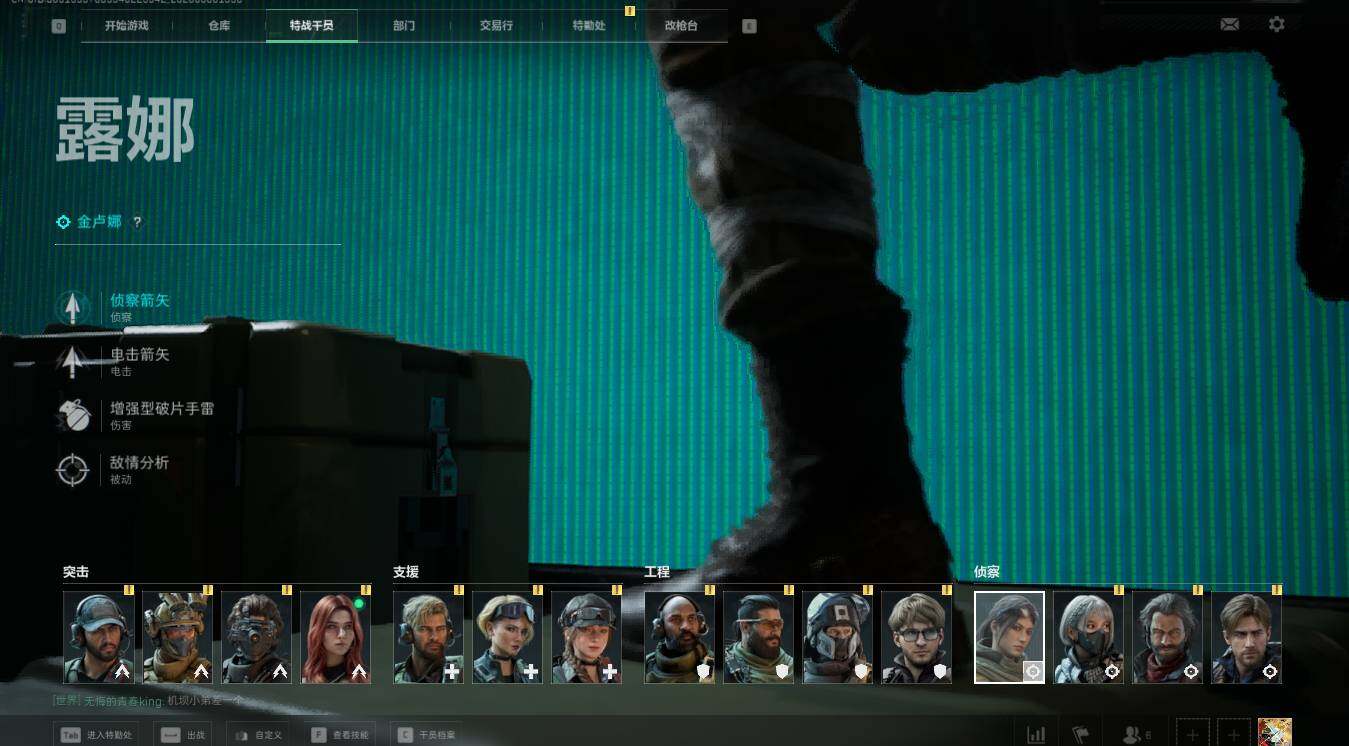Click the 露娜 operator title
The image size is (1349, 746).
125,131
